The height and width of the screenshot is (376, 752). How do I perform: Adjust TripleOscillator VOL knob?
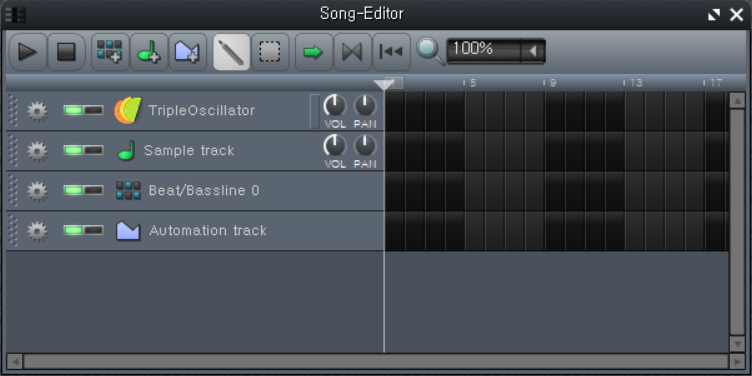tap(335, 106)
